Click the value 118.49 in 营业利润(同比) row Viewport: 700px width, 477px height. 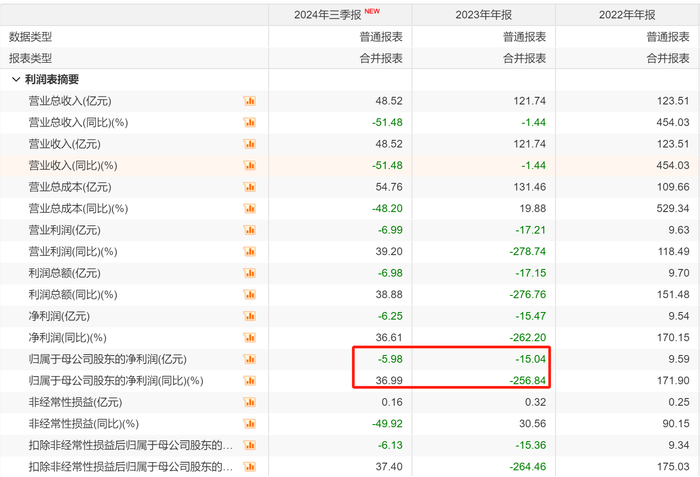coord(673,251)
